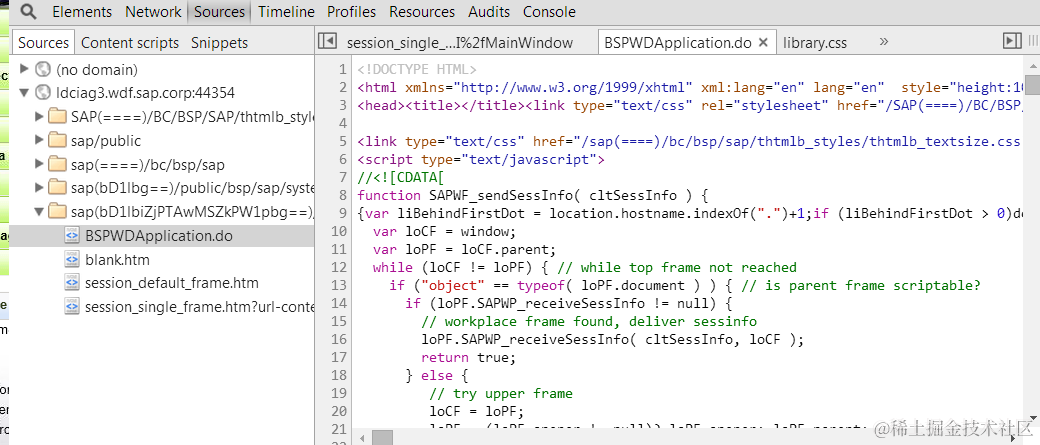
Task: Show more open file tabs chevron
Action: [x=883, y=41]
